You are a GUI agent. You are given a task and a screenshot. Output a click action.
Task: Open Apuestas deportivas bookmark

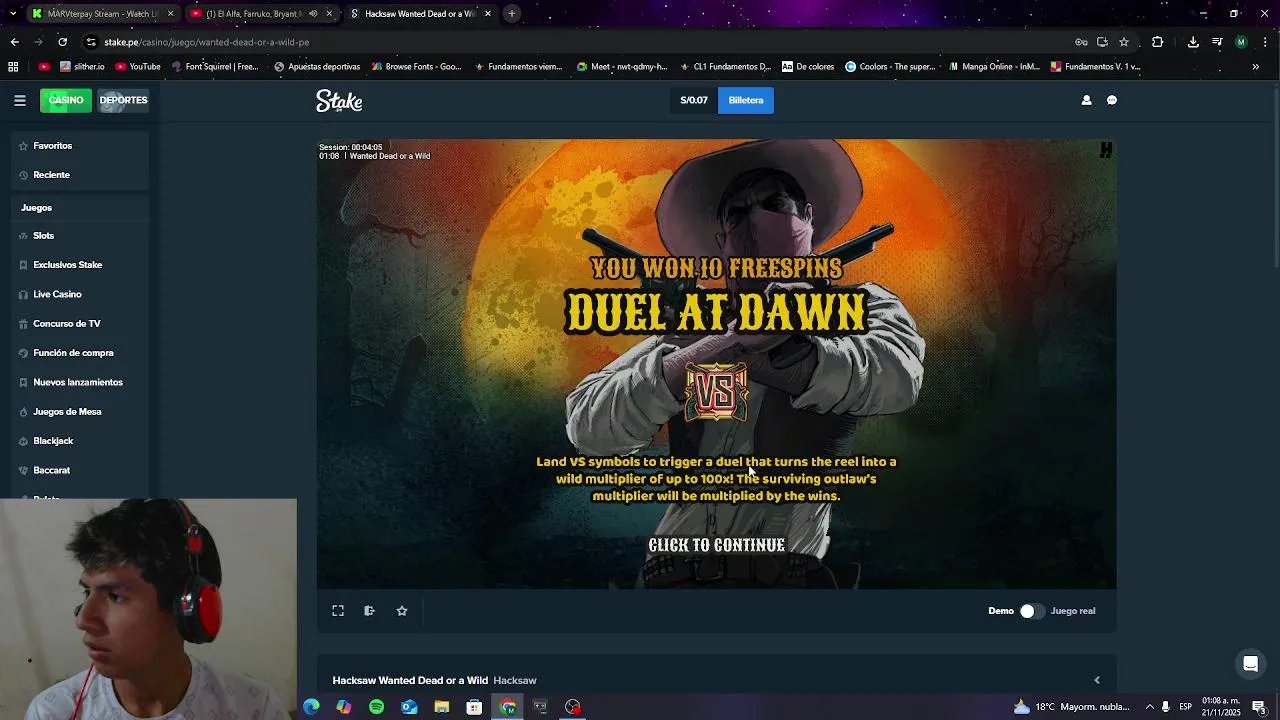[x=317, y=67]
